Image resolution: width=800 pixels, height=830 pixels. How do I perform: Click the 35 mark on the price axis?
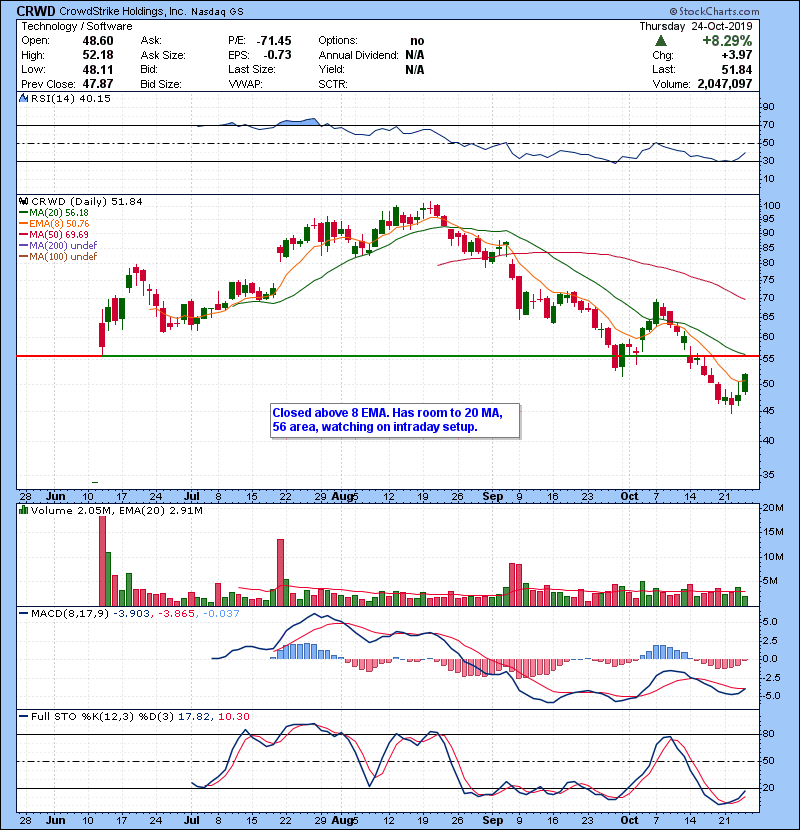pos(768,475)
